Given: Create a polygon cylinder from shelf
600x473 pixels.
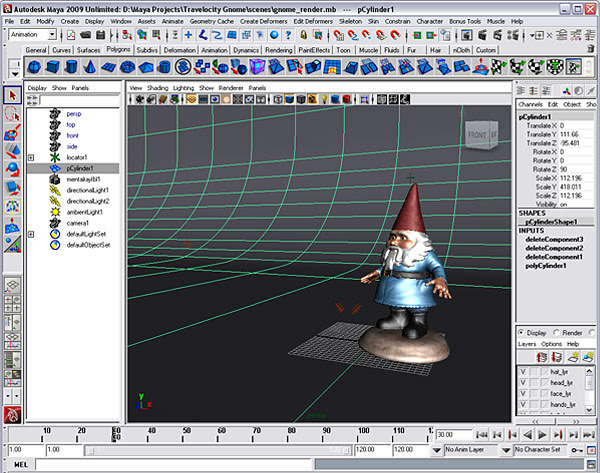Looking at the screenshot, I should (x=71, y=67).
